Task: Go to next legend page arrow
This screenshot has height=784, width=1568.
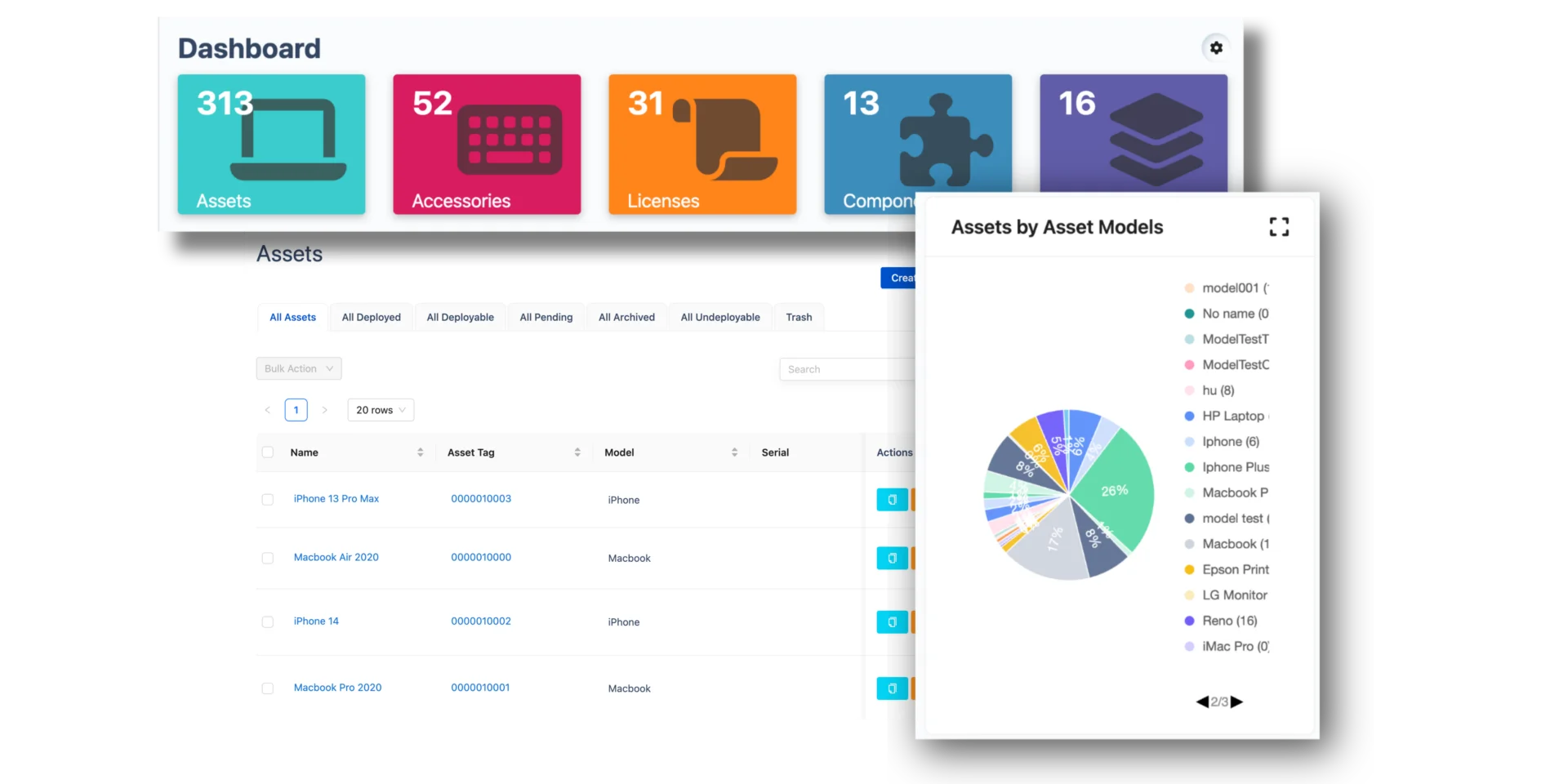Action: point(1236,702)
